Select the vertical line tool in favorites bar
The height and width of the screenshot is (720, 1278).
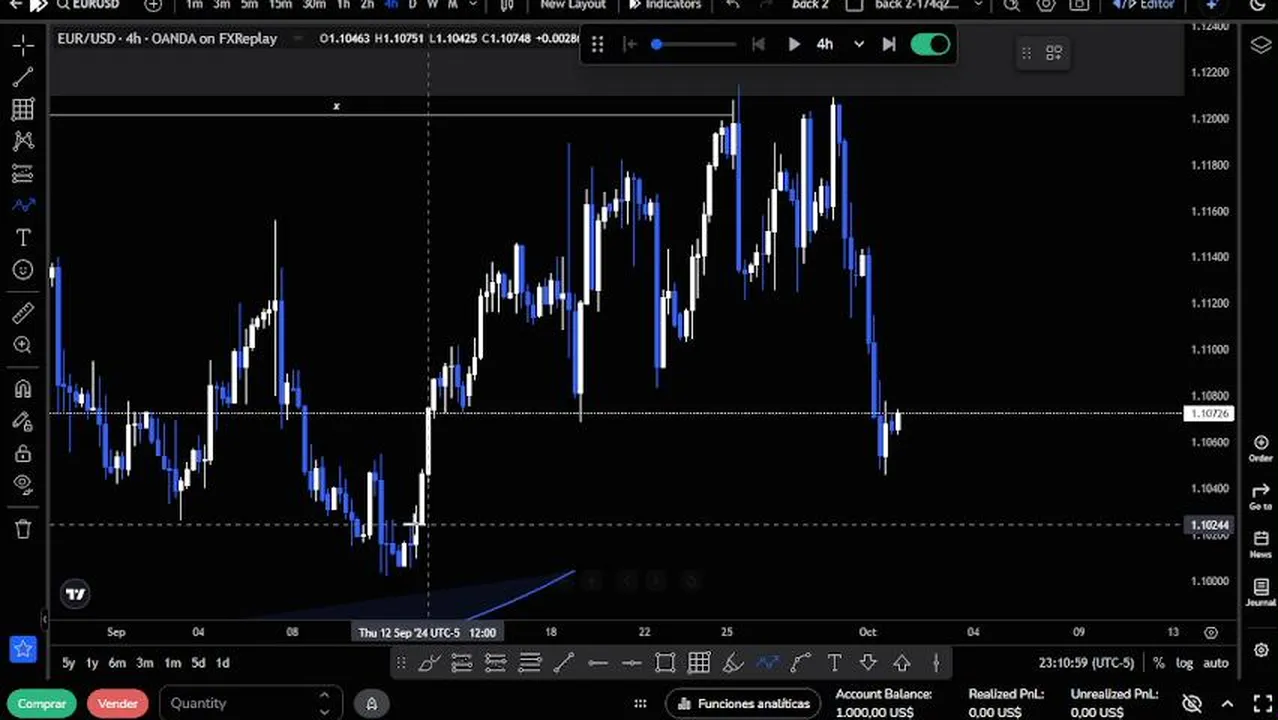coord(936,662)
